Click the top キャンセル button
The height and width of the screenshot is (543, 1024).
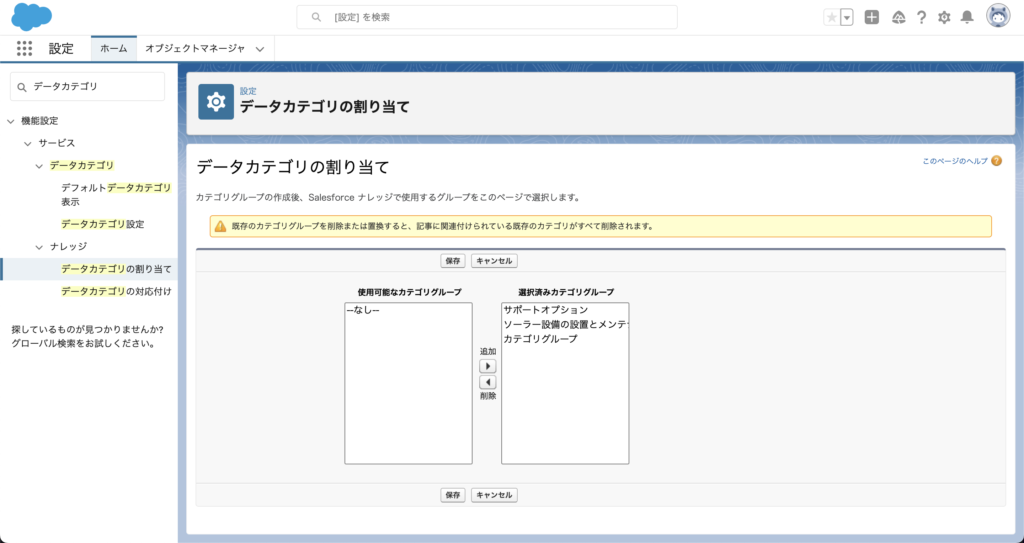tap(494, 261)
